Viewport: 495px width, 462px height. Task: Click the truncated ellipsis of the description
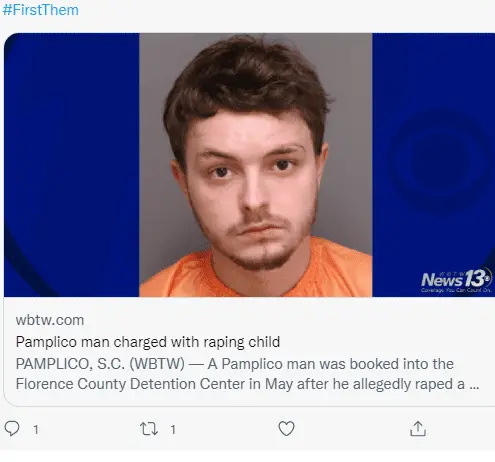pyautogui.click(x=474, y=385)
